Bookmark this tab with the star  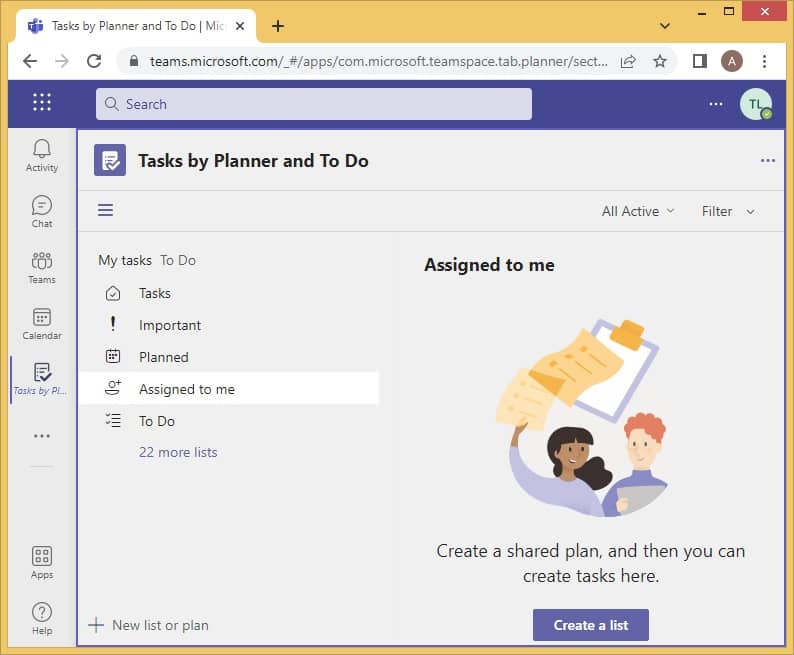659,61
